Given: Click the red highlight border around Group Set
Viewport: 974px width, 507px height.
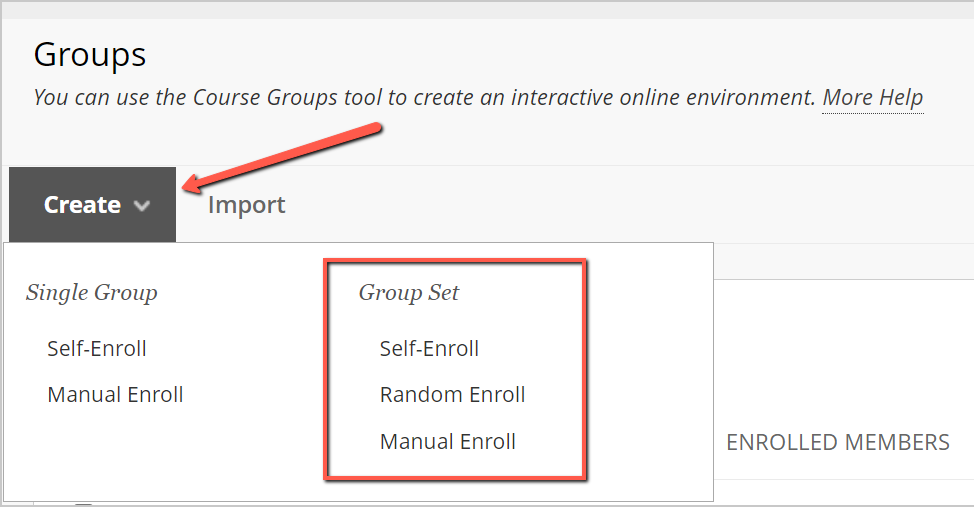Looking at the screenshot, I should (585, 370).
